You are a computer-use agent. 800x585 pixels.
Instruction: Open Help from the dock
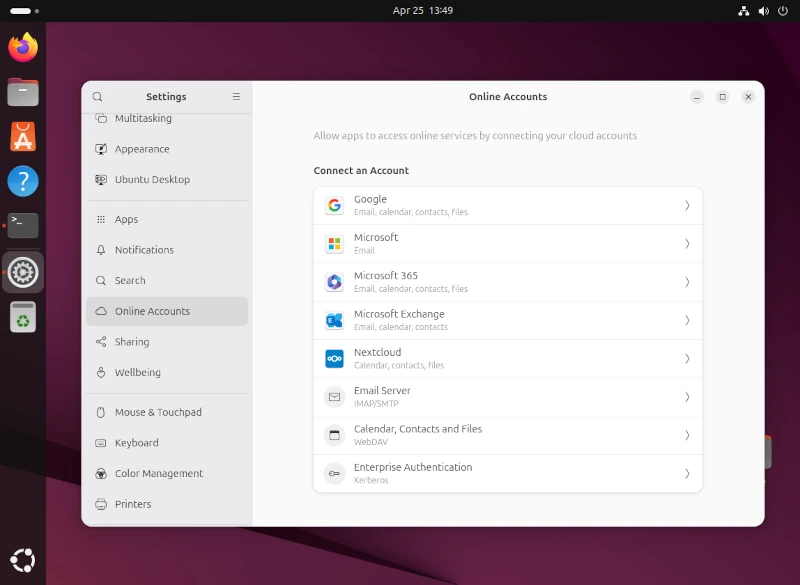[23, 181]
